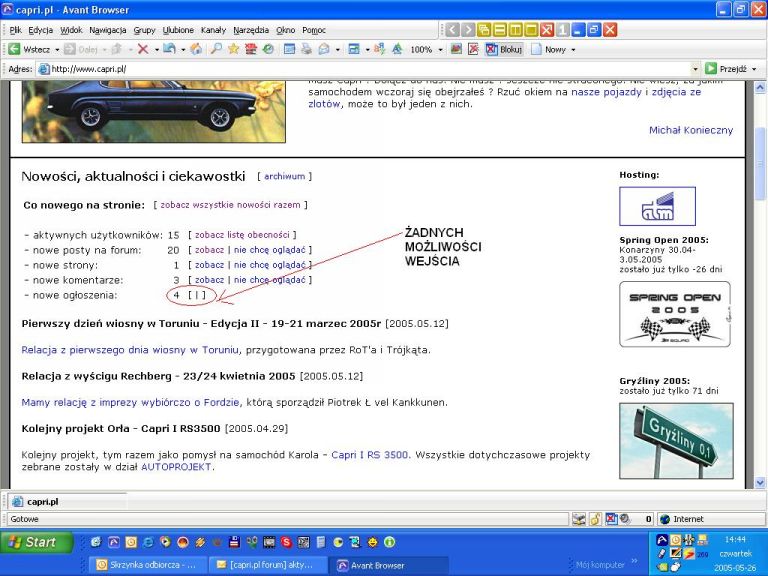This screenshot has height=576, width=768.
Task: Click the Start button
Action: click(37, 542)
